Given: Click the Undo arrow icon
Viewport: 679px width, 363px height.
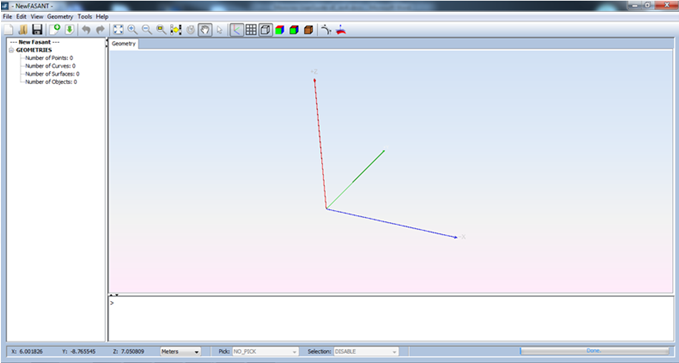Looking at the screenshot, I should (x=86, y=29).
